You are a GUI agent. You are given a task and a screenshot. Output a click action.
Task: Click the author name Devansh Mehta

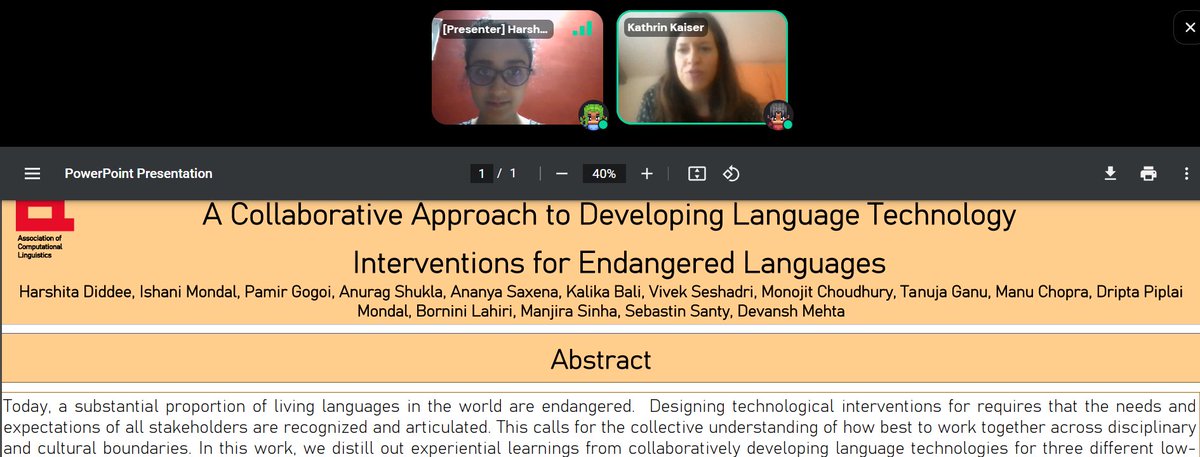coord(791,312)
